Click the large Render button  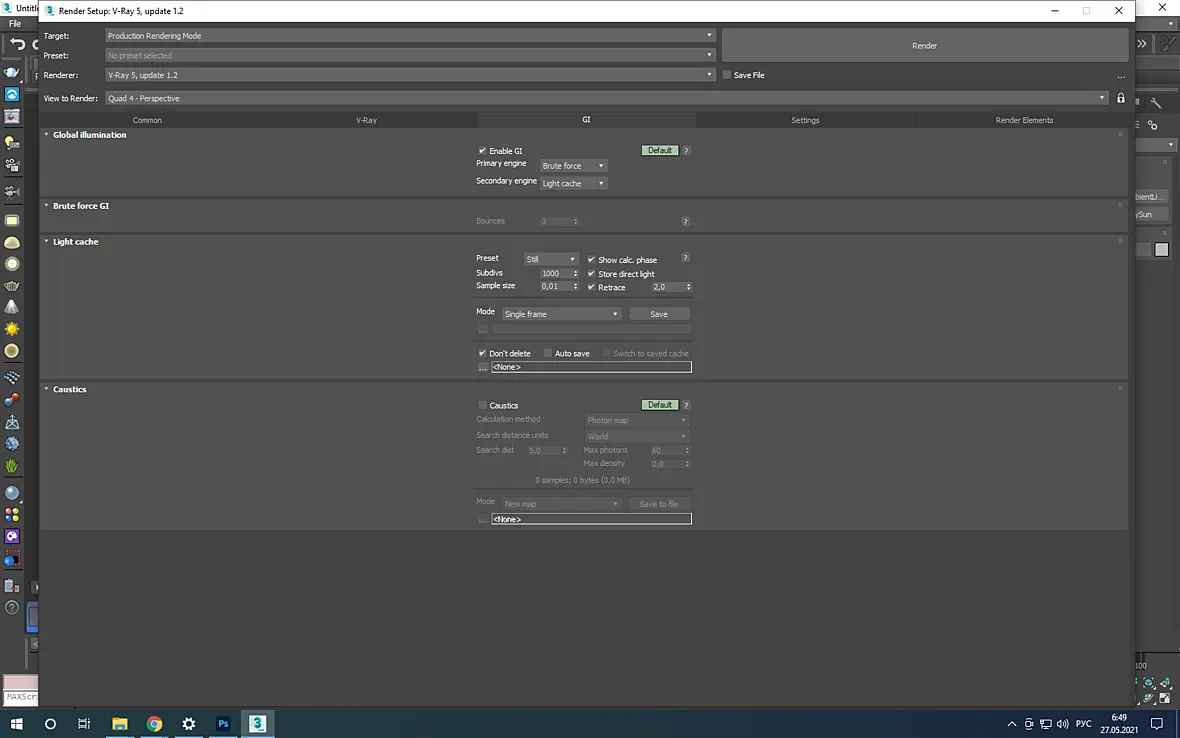(x=925, y=45)
